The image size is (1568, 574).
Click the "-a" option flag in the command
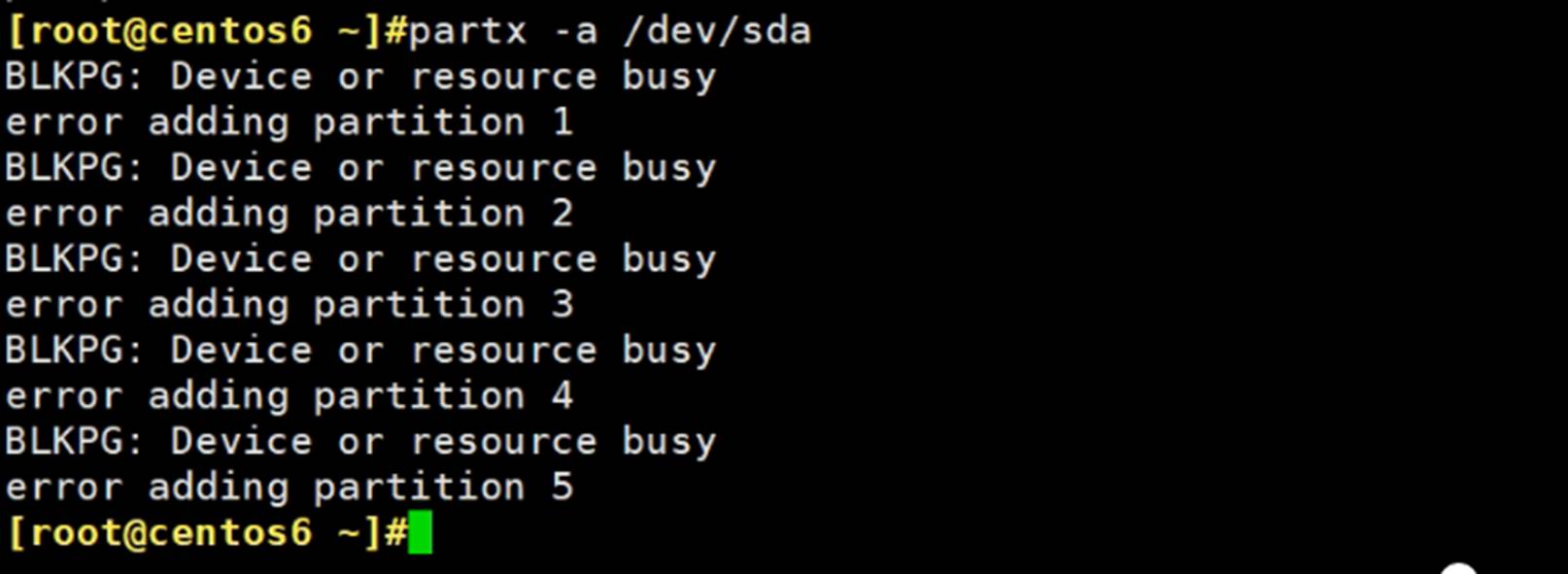coord(573,32)
